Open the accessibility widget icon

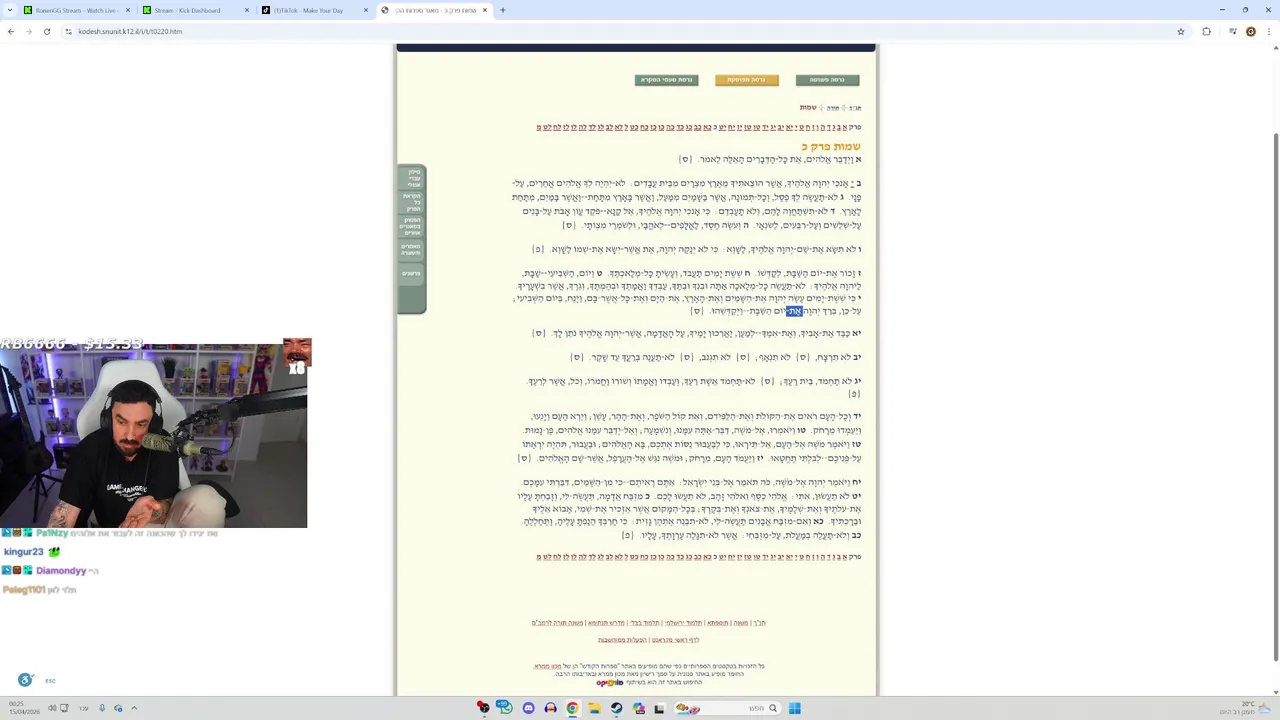point(25,680)
